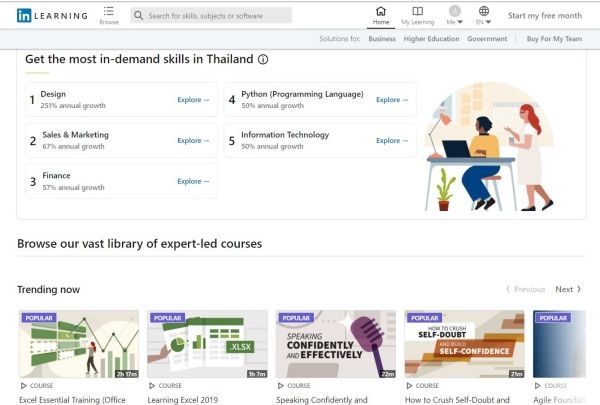Open the Browse menu icon

pos(108,12)
